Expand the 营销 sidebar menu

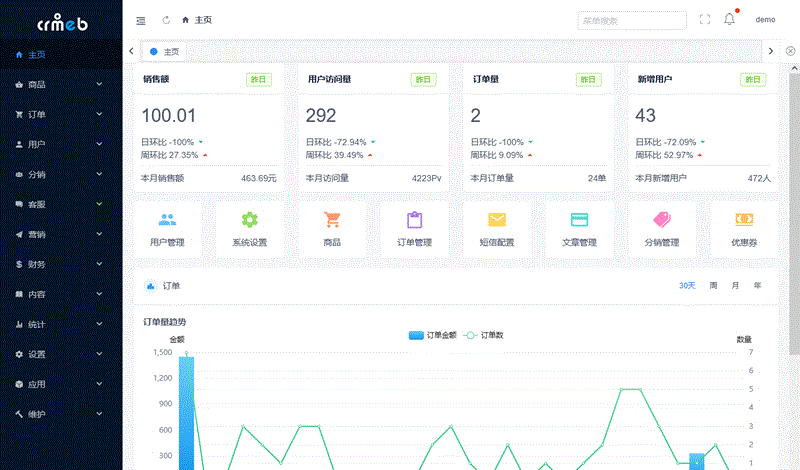[60, 235]
